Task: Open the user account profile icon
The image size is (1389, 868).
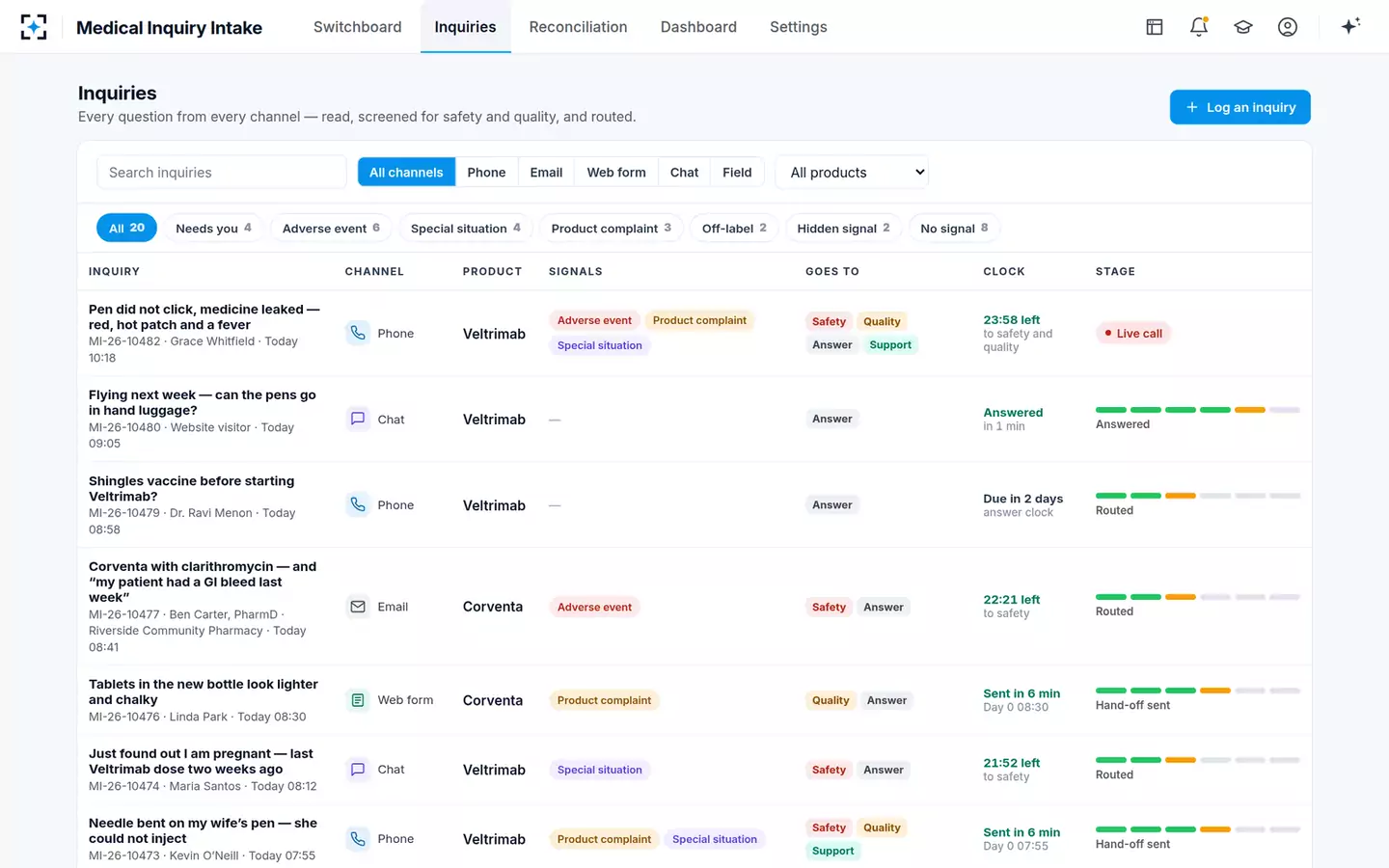Action: coord(1288,27)
